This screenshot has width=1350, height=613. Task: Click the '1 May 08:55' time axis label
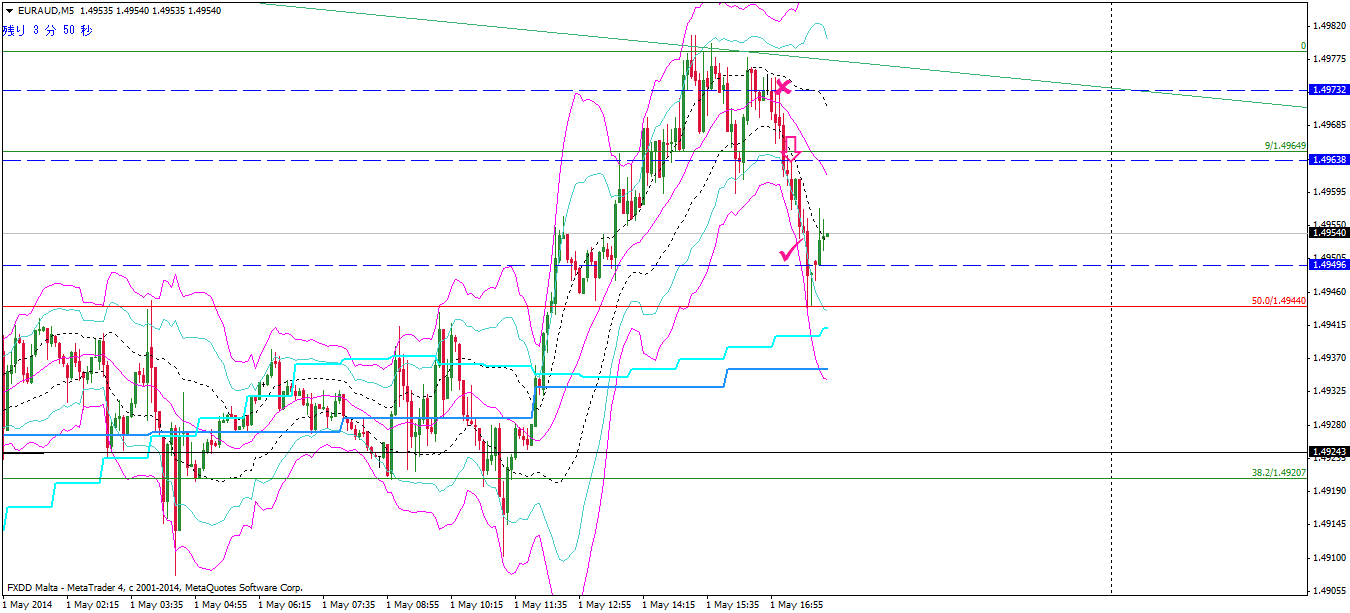coord(412,605)
